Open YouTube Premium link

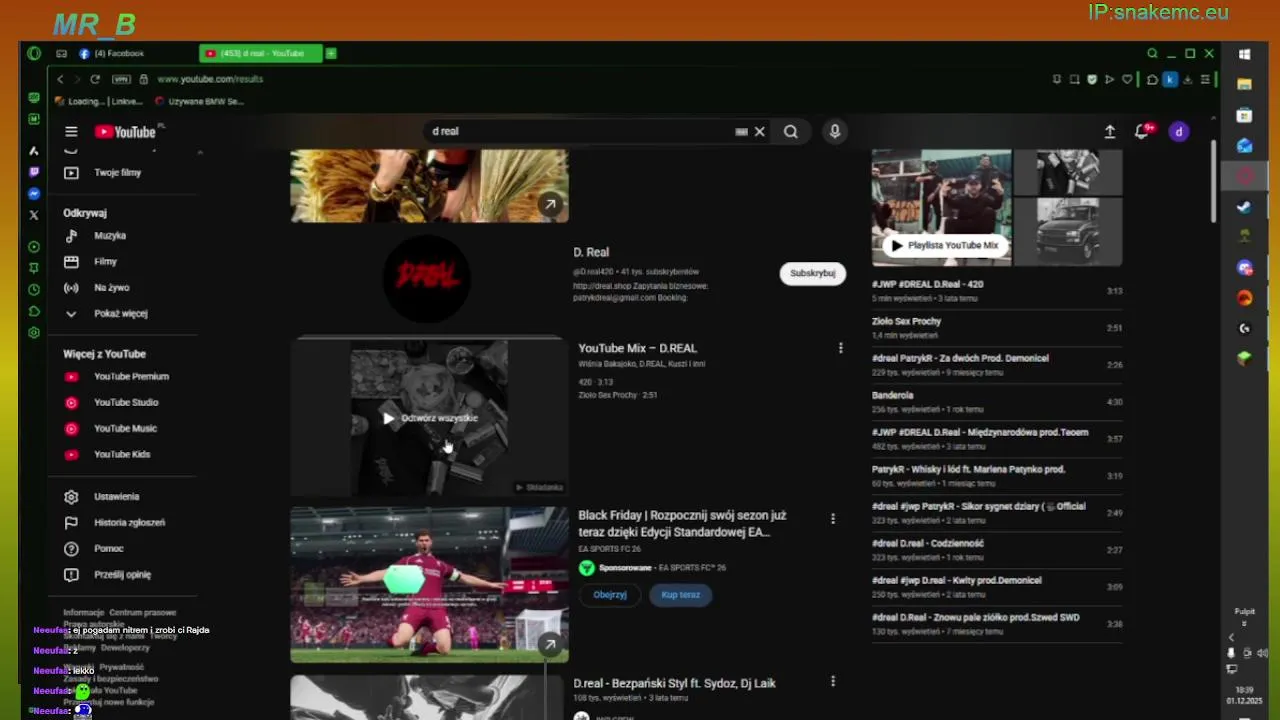[x=130, y=376]
